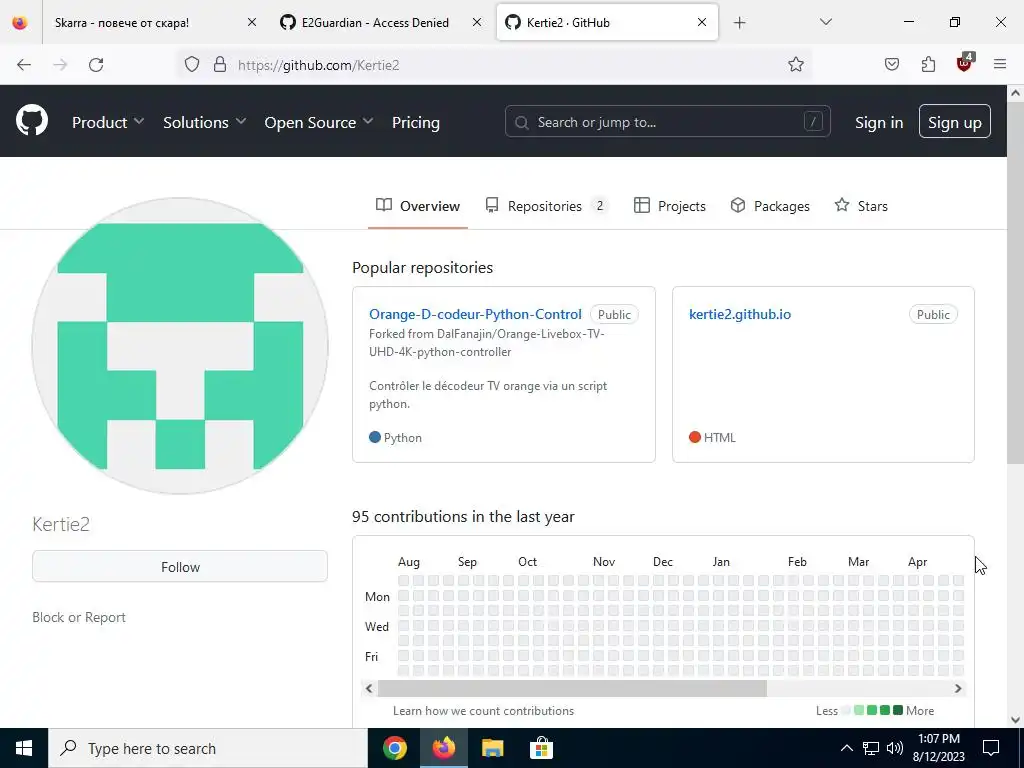Focus the Search or jump to field
This screenshot has height=768, width=1024.
pos(667,121)
